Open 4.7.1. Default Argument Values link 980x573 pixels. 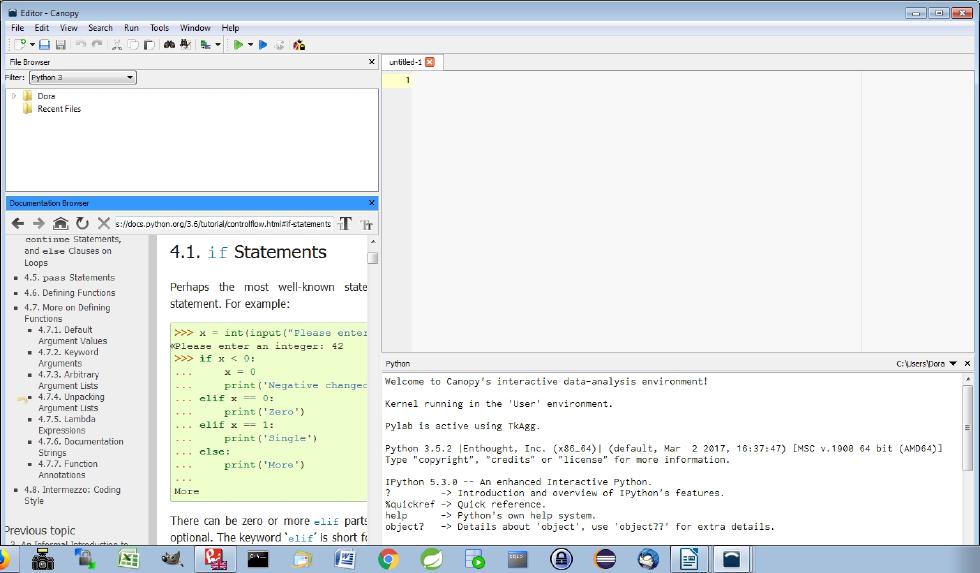coord(72,335)
